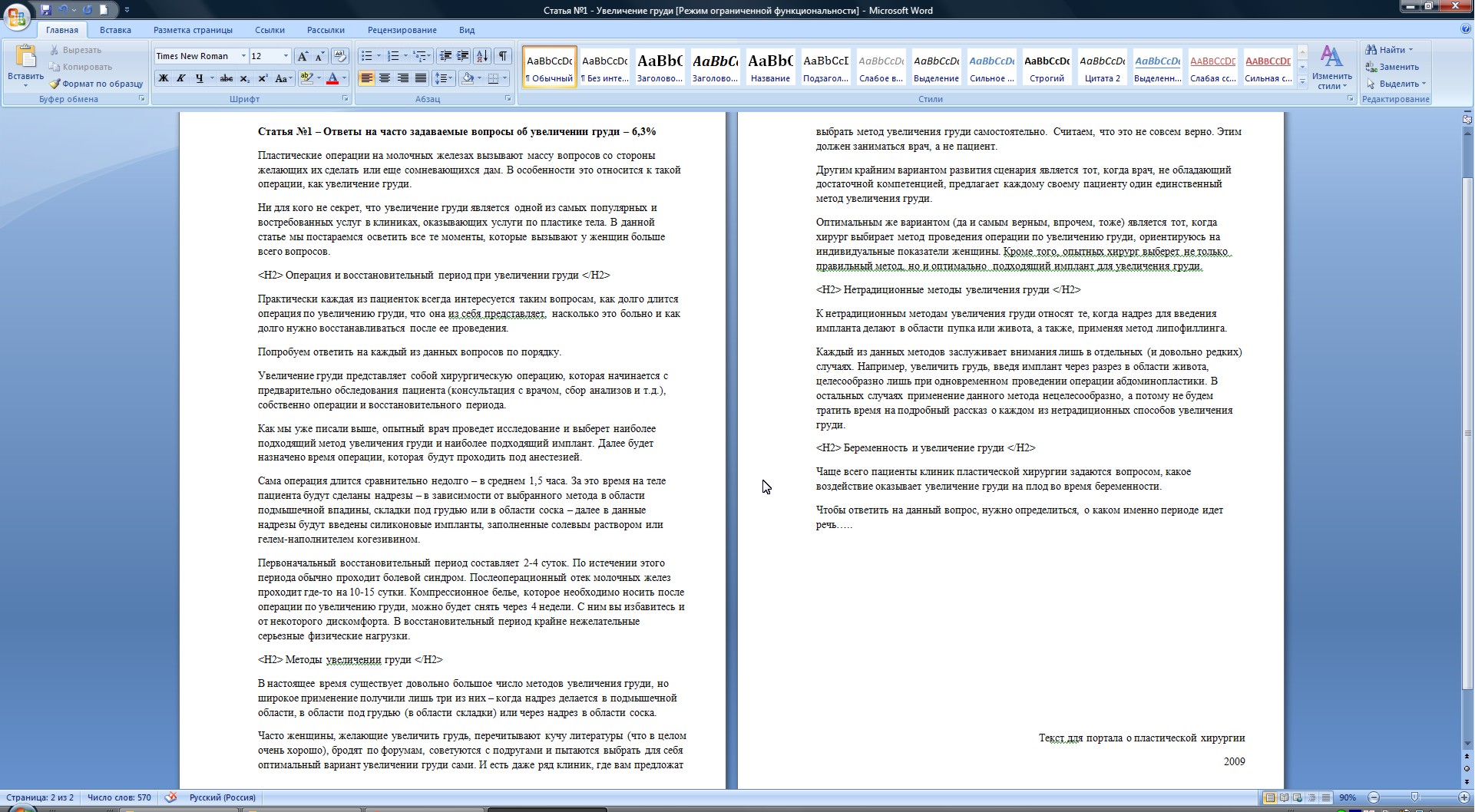
Task: Select the Обычный style thumbnail
Action: [550, 67]
